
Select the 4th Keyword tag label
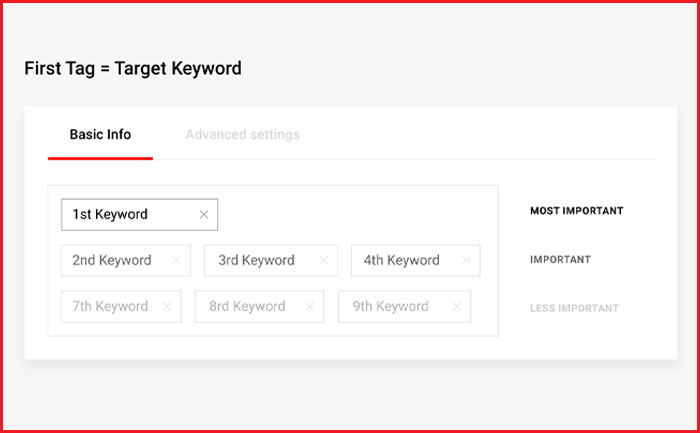point(402,261)
